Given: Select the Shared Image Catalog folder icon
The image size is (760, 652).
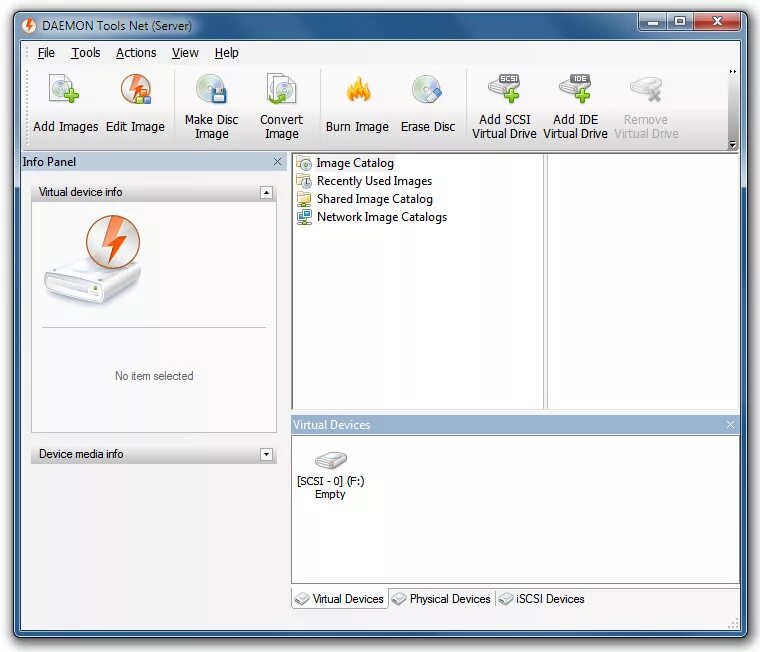Looking at the screenshot, I should pos(304,199).
